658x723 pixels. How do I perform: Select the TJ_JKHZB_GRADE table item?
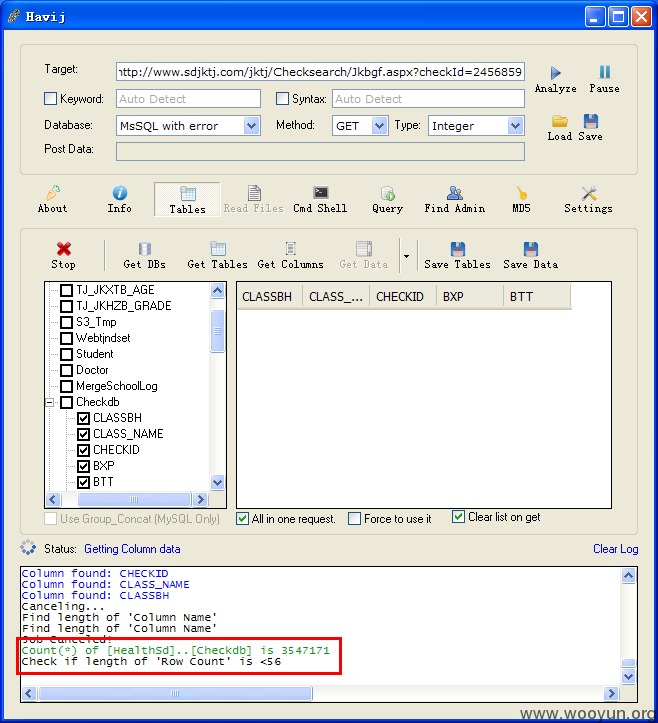[124, 306]
